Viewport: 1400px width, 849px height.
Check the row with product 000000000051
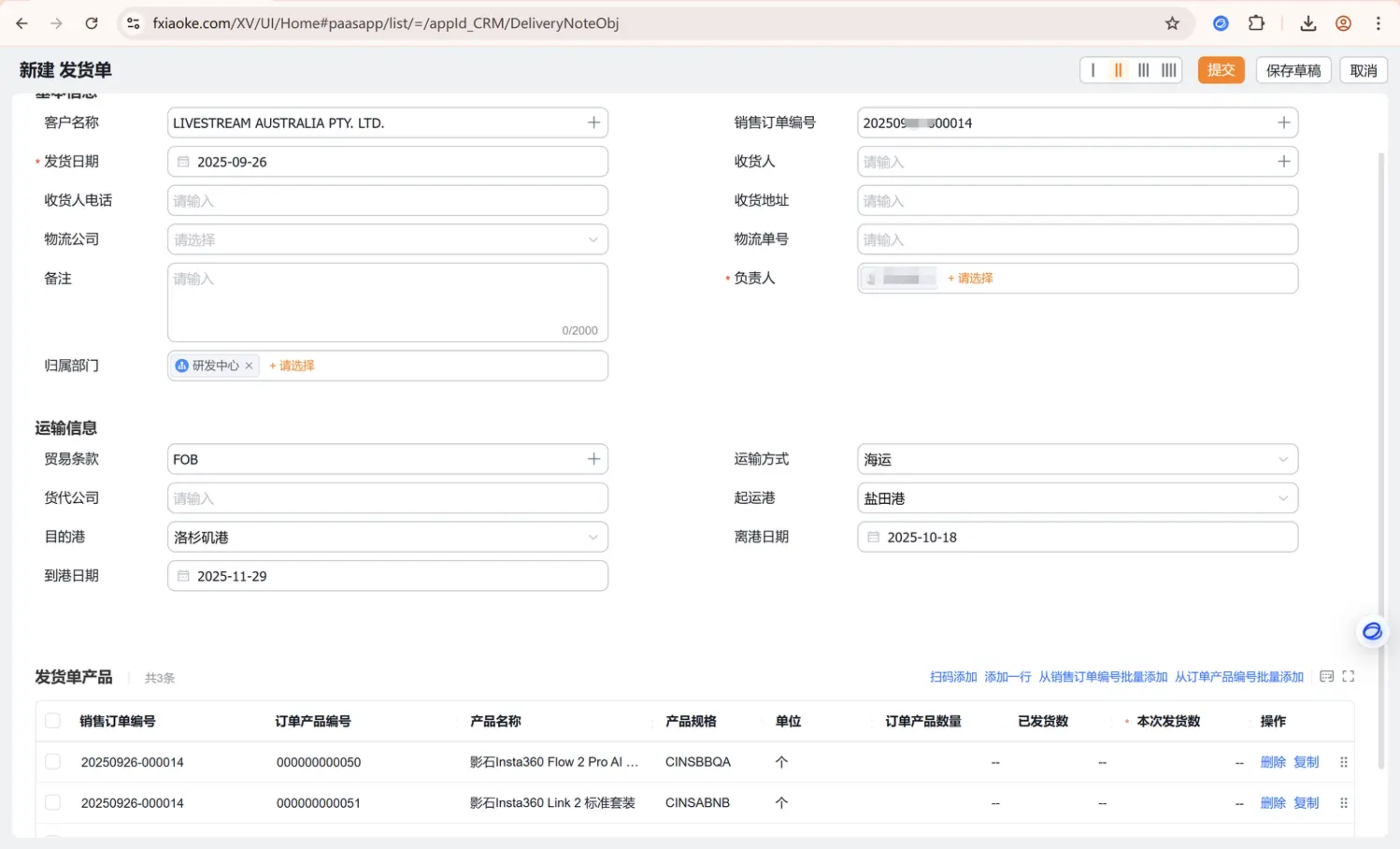[53, 802]
